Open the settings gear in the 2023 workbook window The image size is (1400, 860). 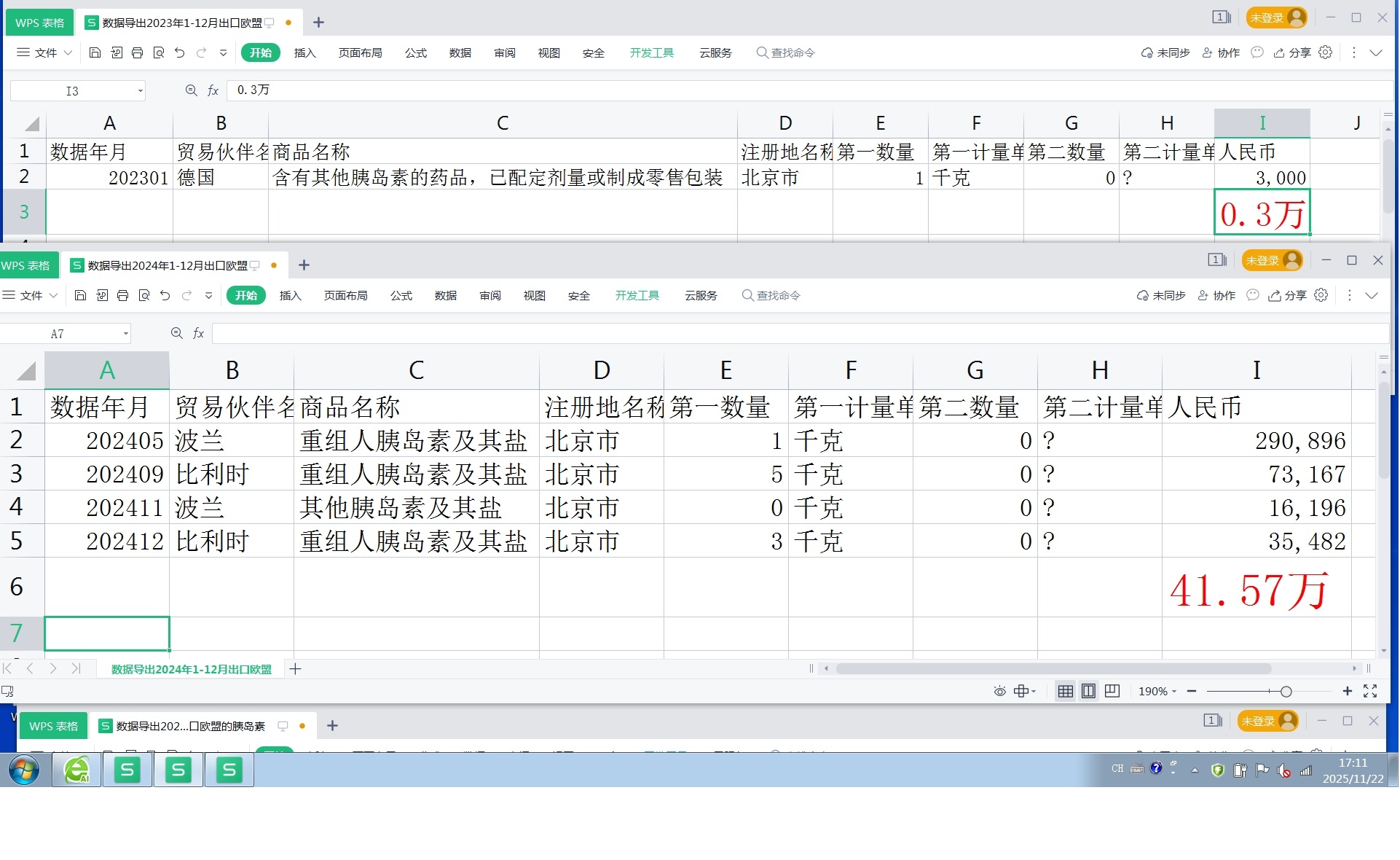click(x=1326, y=52)
